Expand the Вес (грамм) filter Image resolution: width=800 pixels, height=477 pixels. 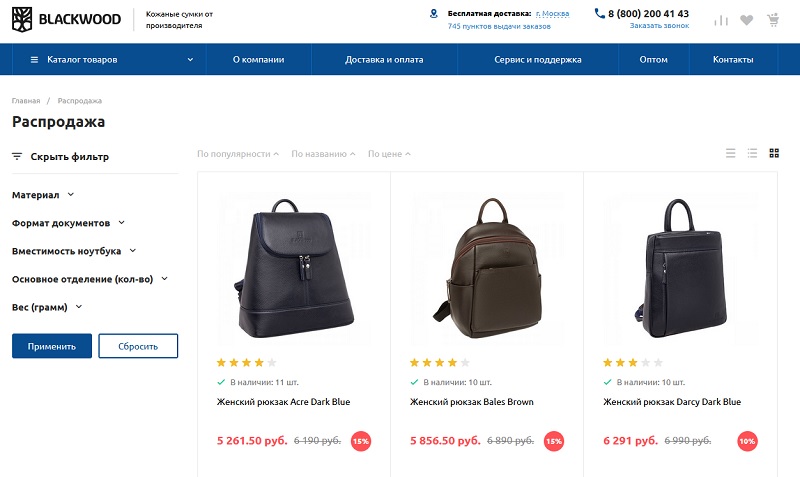[47, 307]
